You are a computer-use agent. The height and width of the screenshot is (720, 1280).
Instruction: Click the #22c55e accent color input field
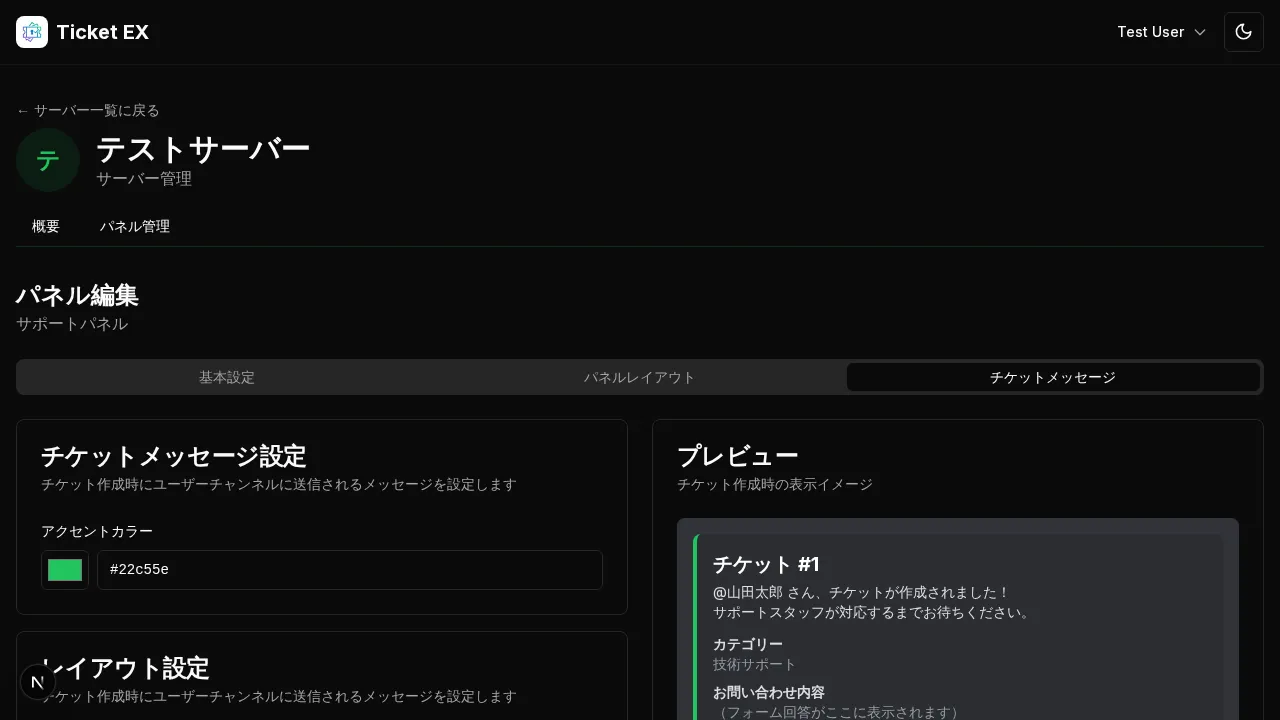tap(350, 569)
